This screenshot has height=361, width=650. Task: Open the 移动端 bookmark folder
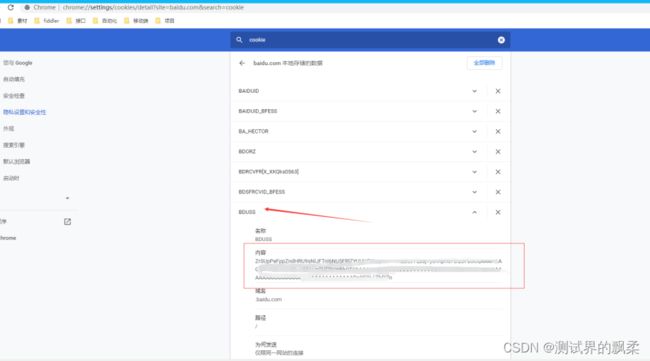136,21
